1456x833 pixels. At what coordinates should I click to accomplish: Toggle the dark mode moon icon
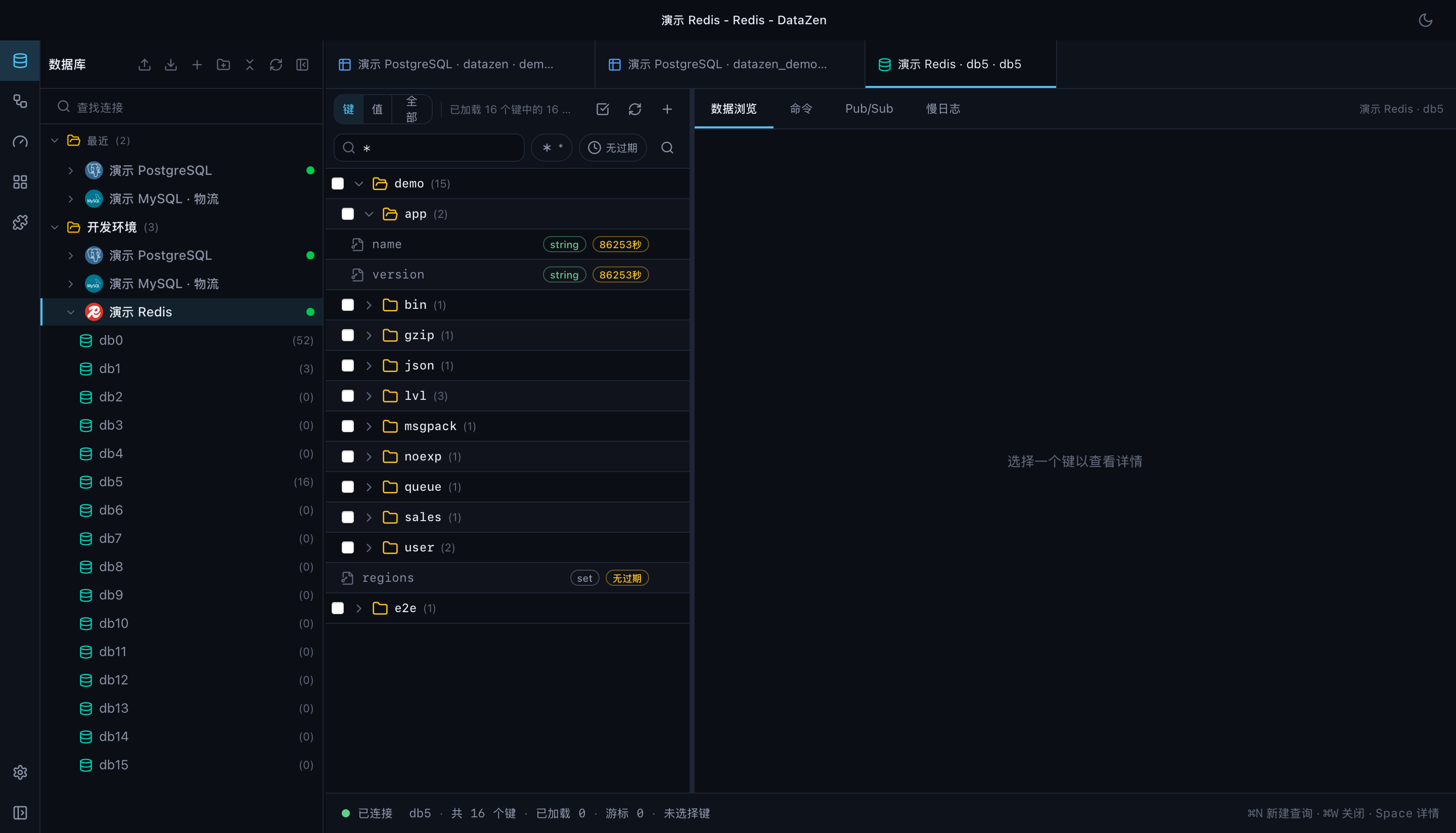coord(1425,20)
